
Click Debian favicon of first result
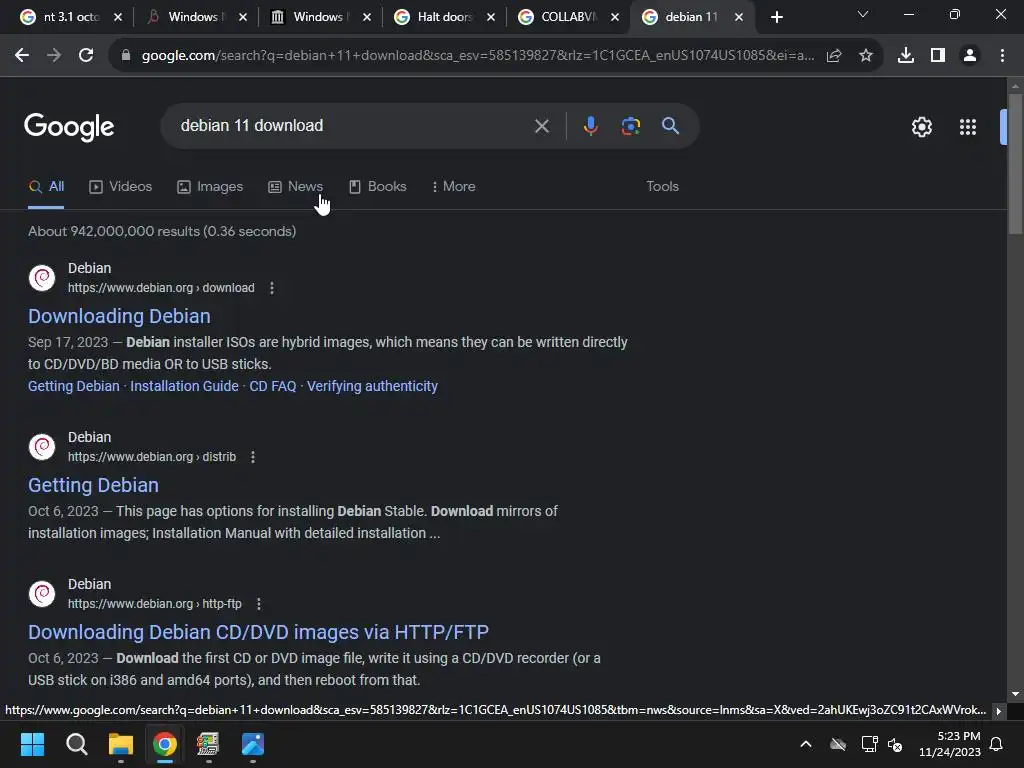coord(42,278)
